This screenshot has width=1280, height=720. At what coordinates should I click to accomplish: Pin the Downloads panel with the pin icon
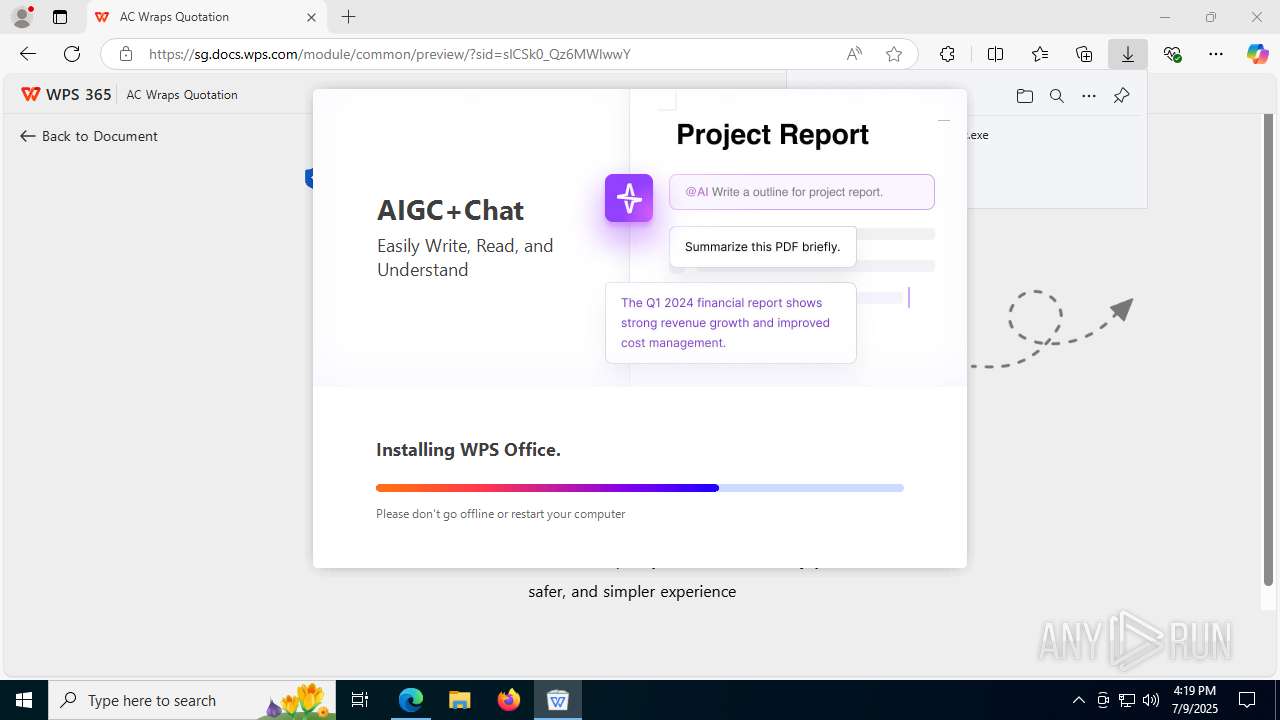tap(1121, 96)
